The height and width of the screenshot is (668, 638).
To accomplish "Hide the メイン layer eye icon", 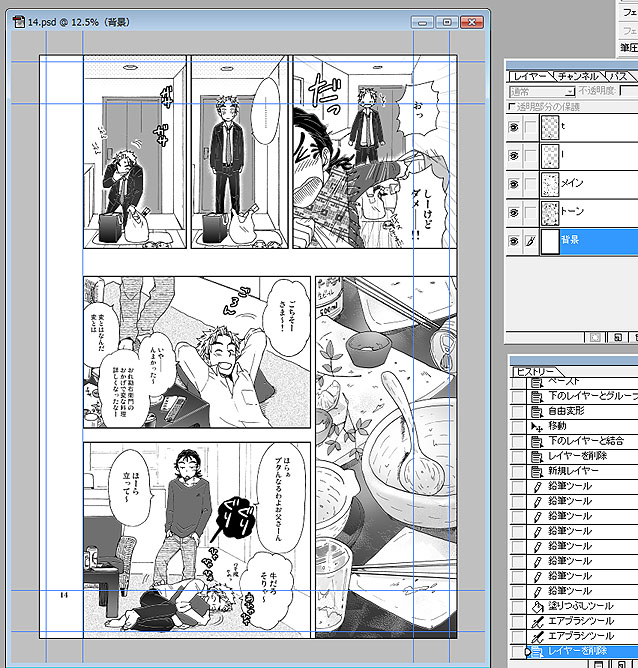I will coord(514,184).
